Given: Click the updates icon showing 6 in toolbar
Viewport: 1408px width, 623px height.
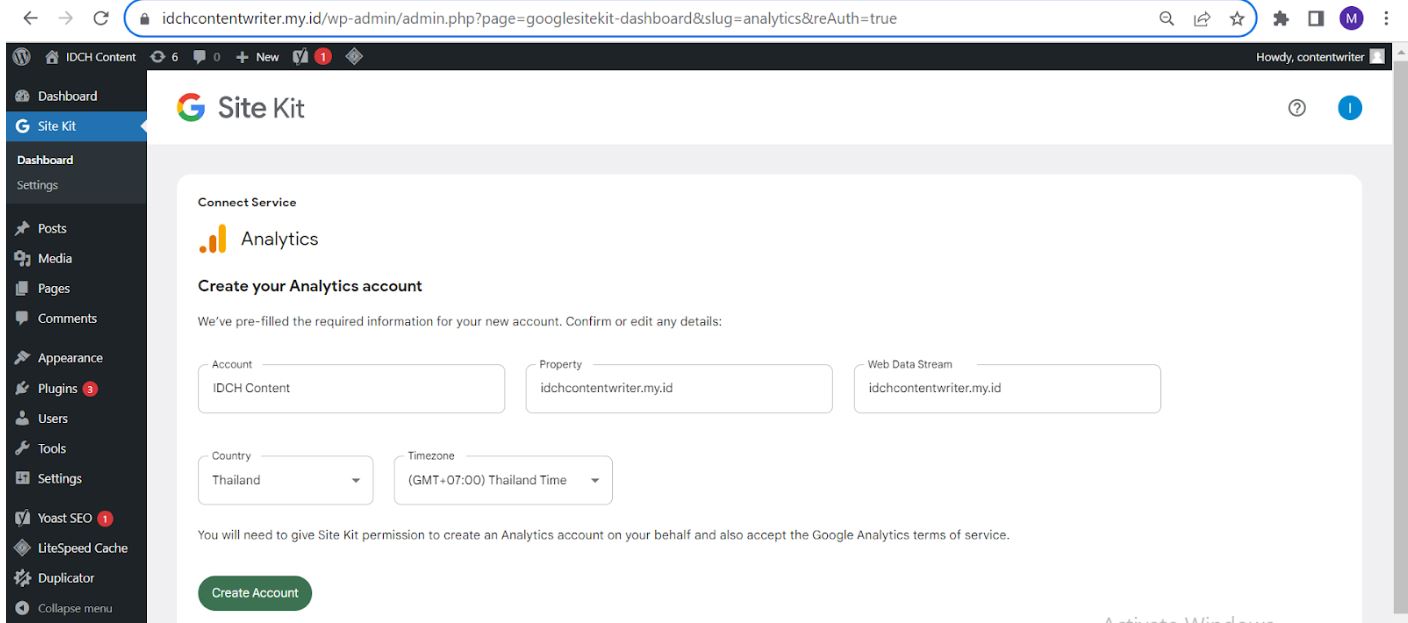Looking at the screenshot, I should point(160,57).
